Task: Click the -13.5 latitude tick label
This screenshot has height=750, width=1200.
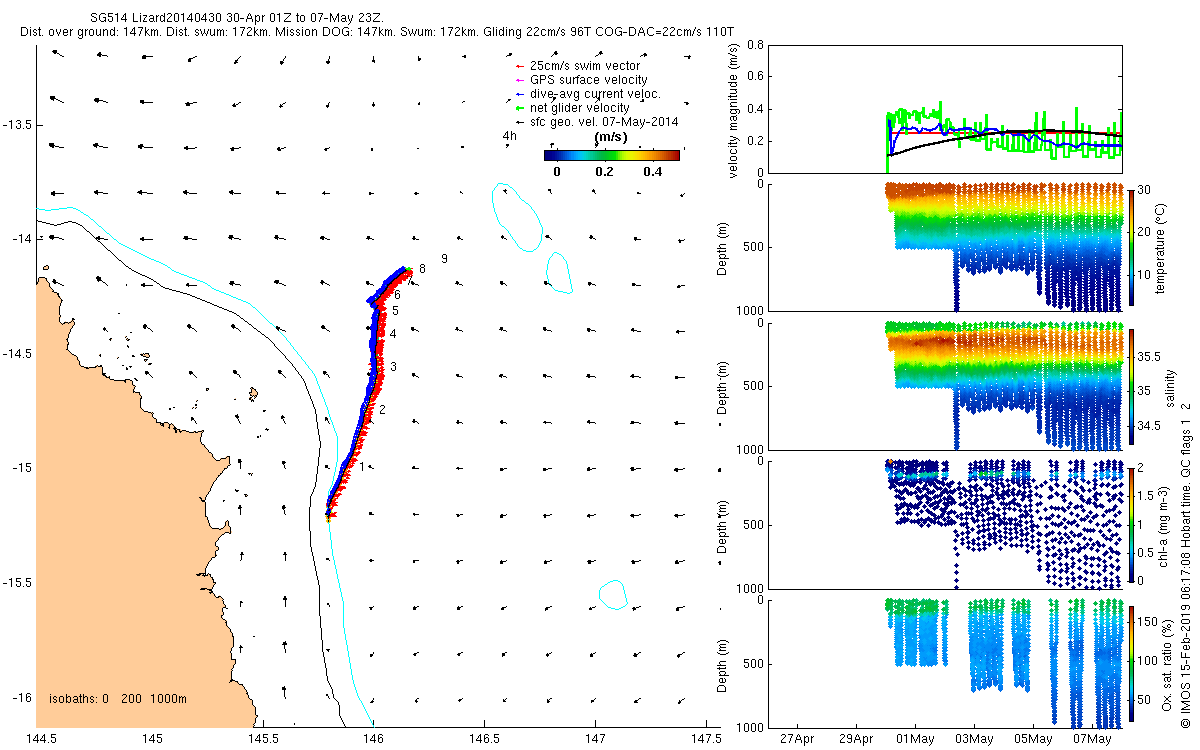Action: tap(17, 124)
